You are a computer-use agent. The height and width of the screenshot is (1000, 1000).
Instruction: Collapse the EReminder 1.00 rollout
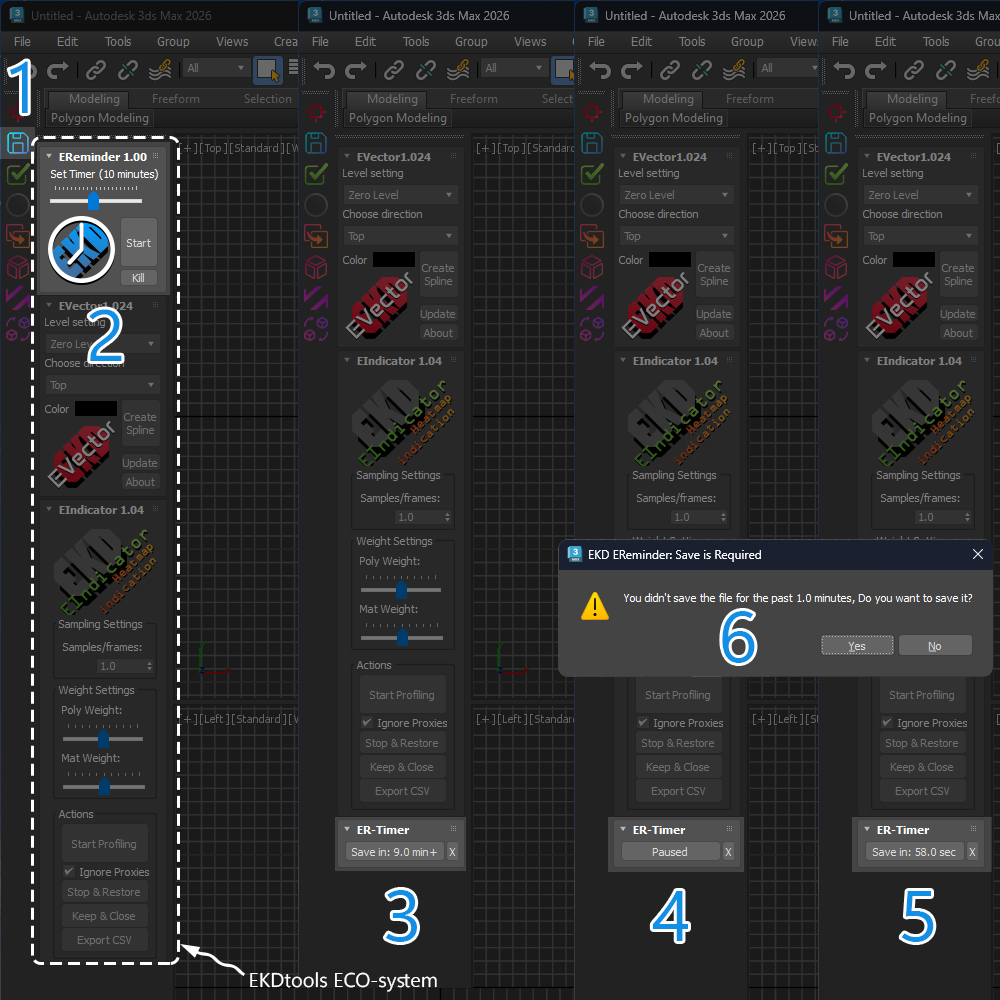coord(49,156)
